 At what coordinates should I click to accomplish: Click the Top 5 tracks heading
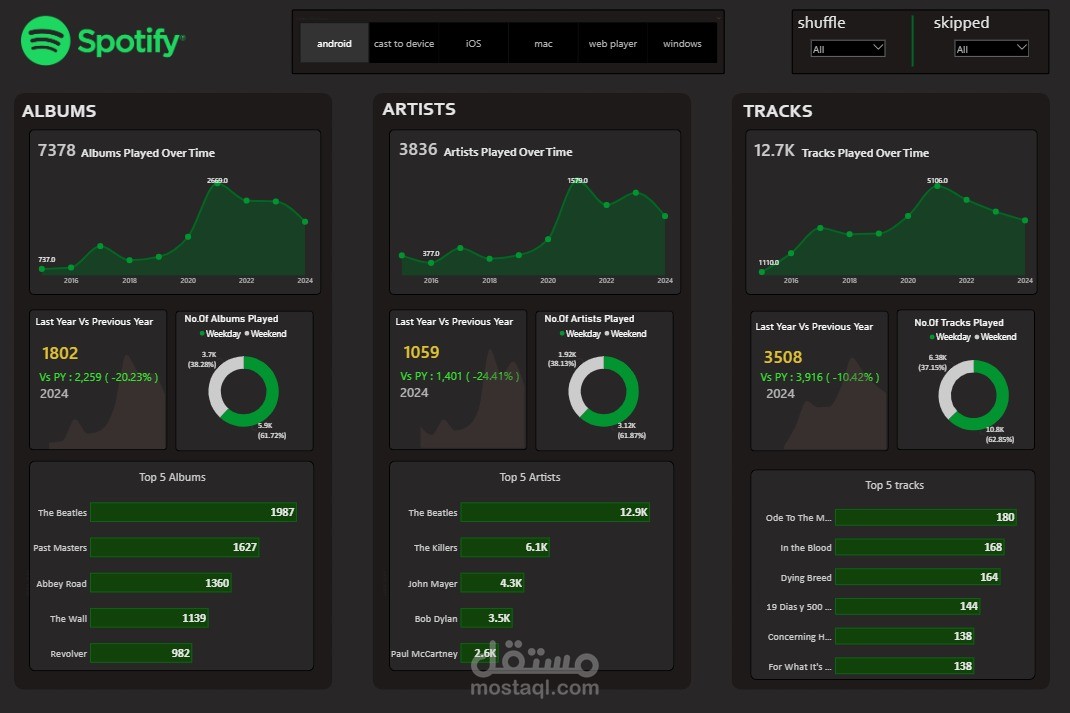(x=895, y=485)
